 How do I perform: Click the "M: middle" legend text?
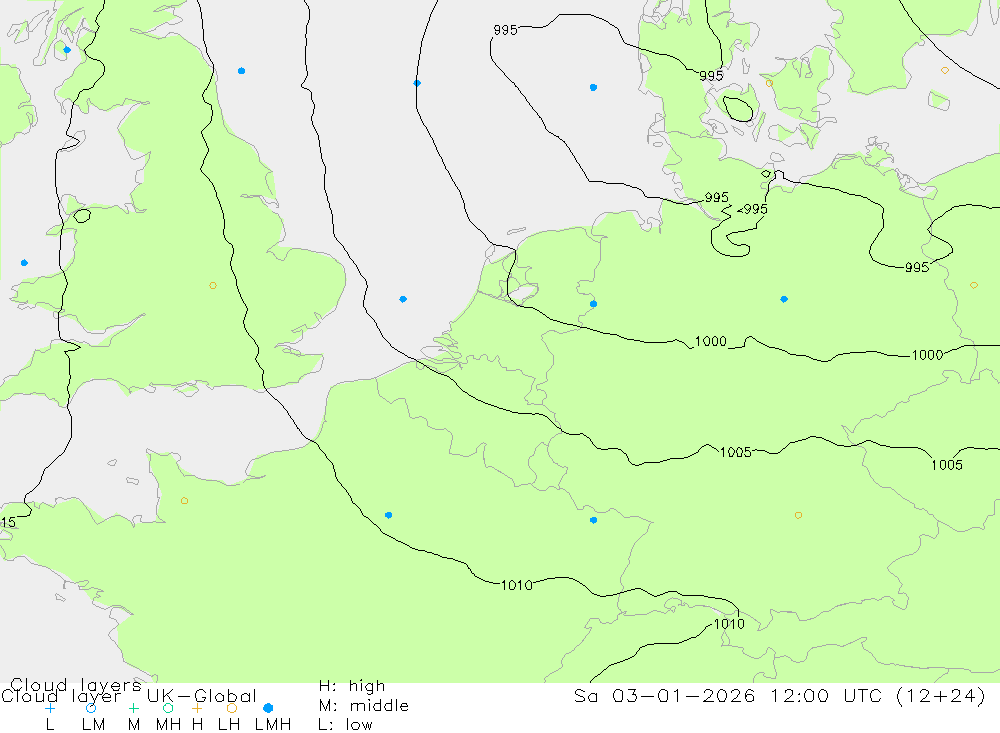click(x=363, y=706)
